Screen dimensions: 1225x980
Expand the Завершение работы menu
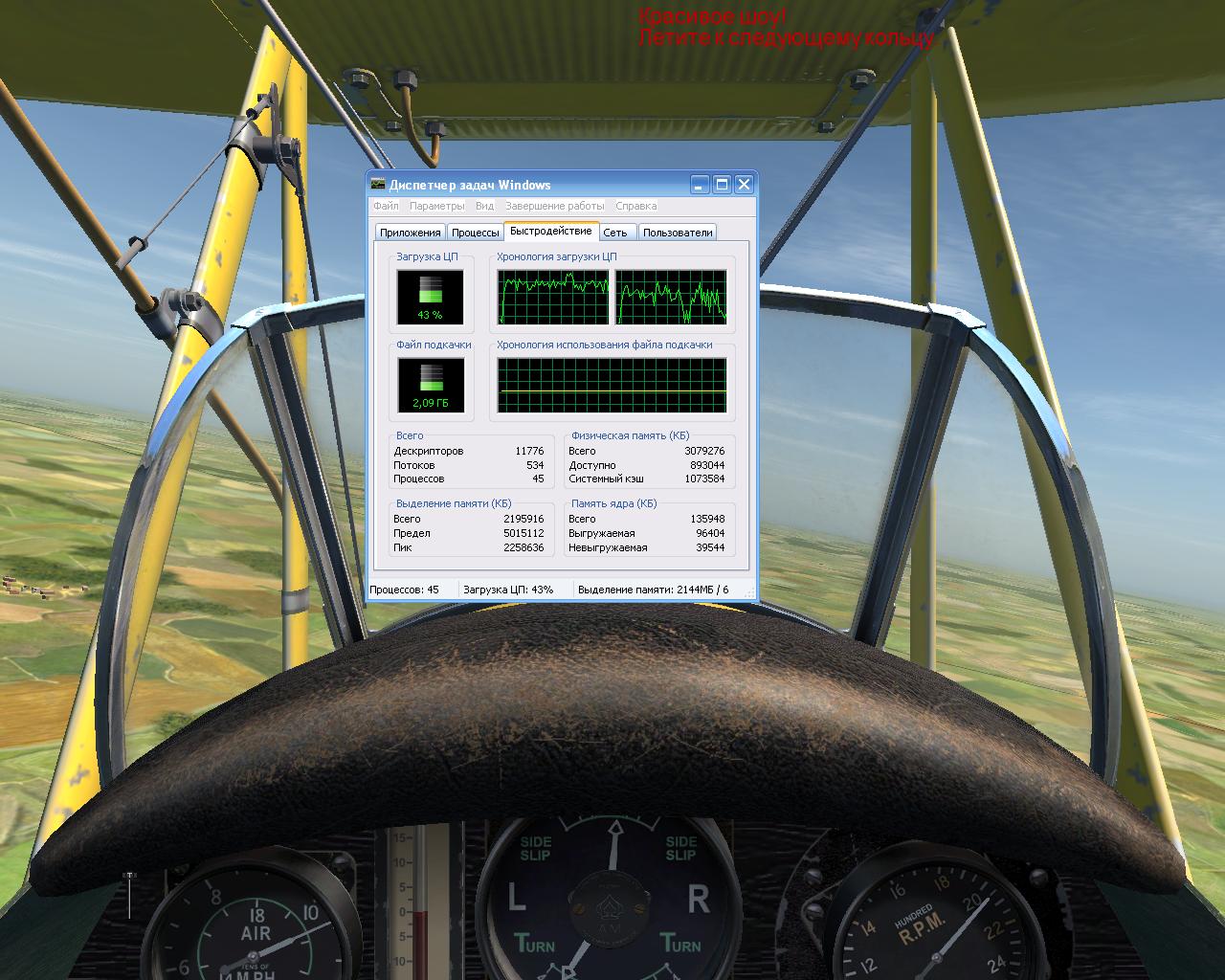(554, 206)
